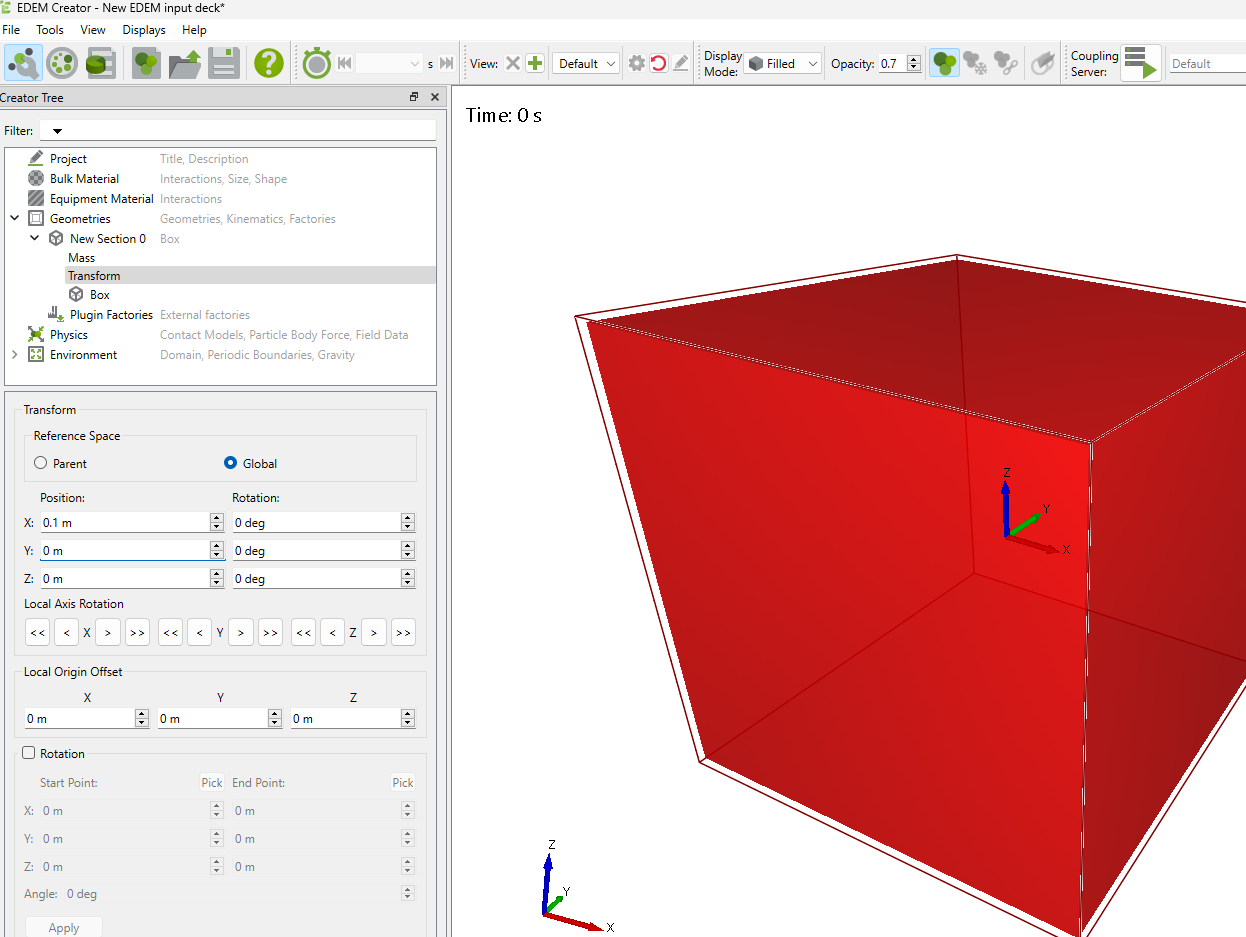The image size is (1246, 937).
Task: Select Plugin Factories in the tree
Action: pyautogui.click(x=111, y=315)
